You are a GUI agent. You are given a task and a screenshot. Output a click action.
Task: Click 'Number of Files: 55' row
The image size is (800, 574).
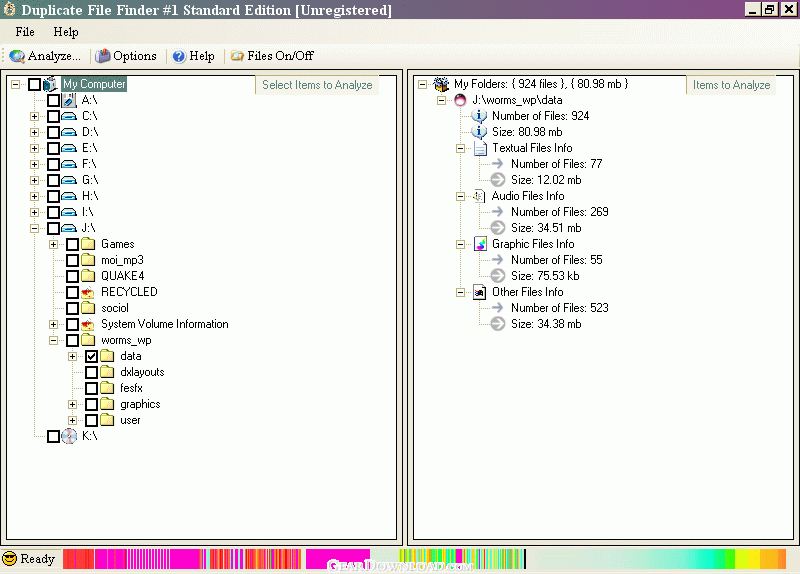click(x=557, y=260)
